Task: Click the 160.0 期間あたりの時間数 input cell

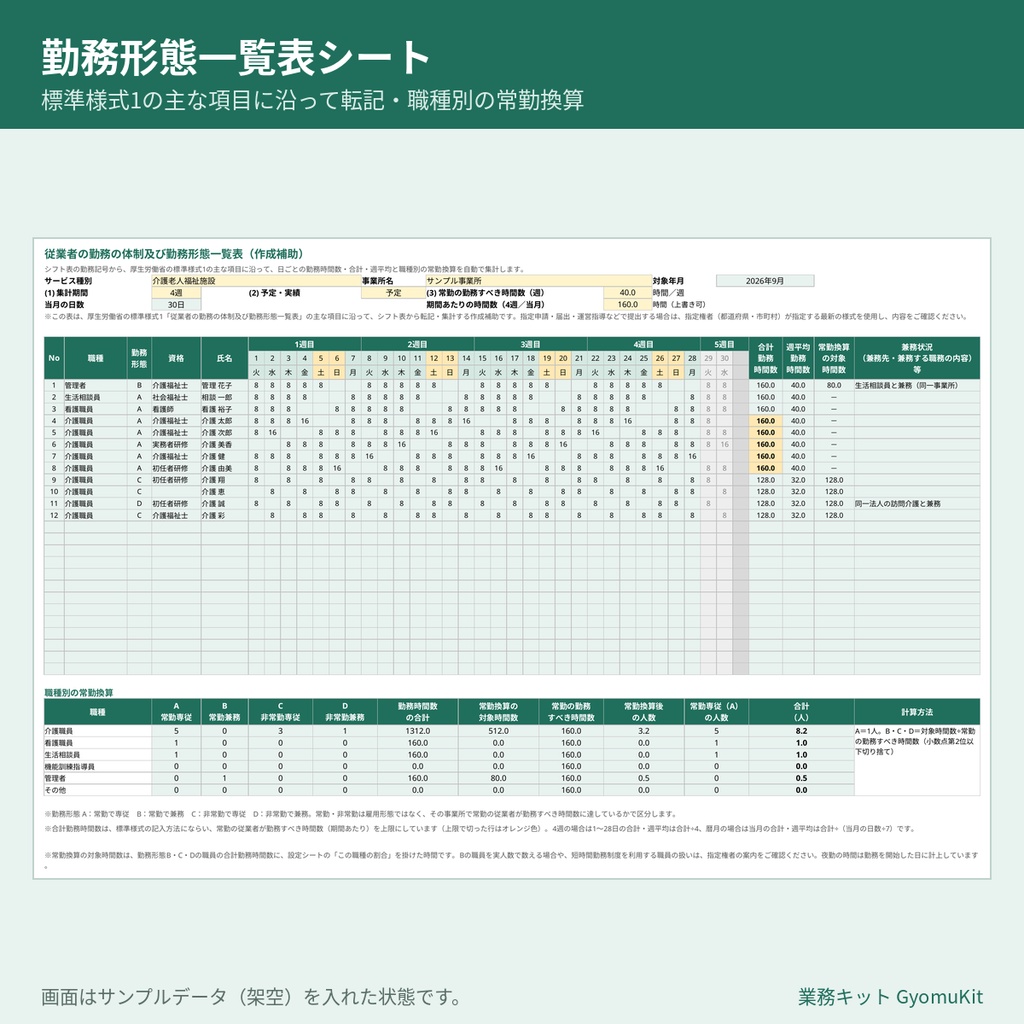Action: pos(627,304)
